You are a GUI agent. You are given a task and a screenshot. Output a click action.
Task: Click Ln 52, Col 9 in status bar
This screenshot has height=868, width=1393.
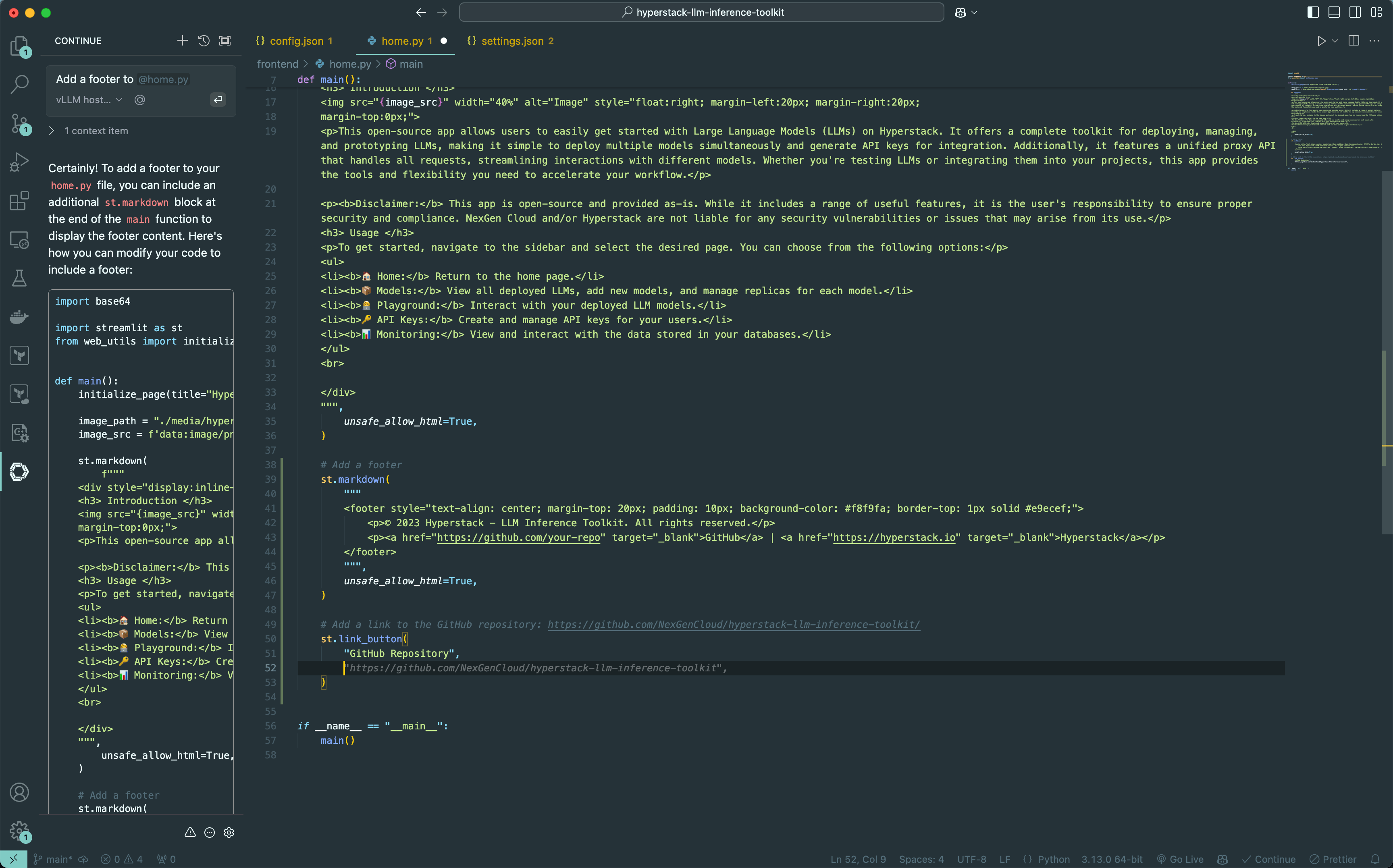(858, 859)
